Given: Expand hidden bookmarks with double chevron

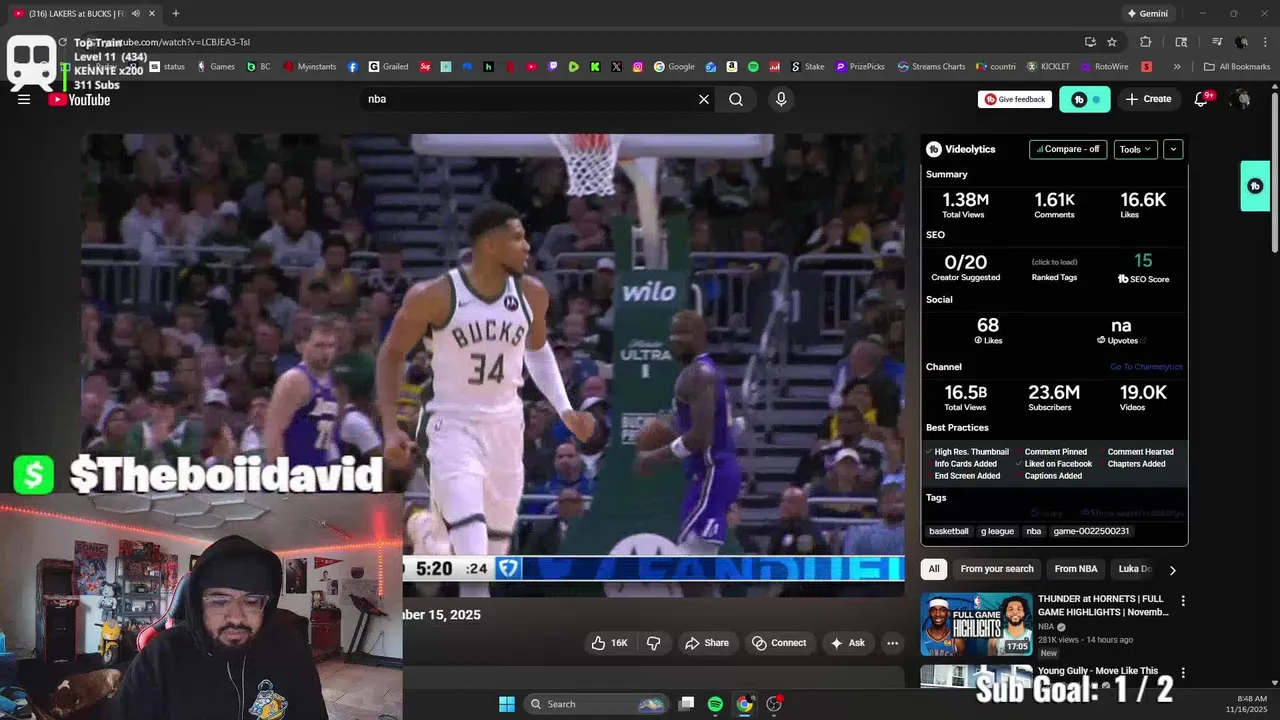Looking at the screenshot, I should [1177, 67].
